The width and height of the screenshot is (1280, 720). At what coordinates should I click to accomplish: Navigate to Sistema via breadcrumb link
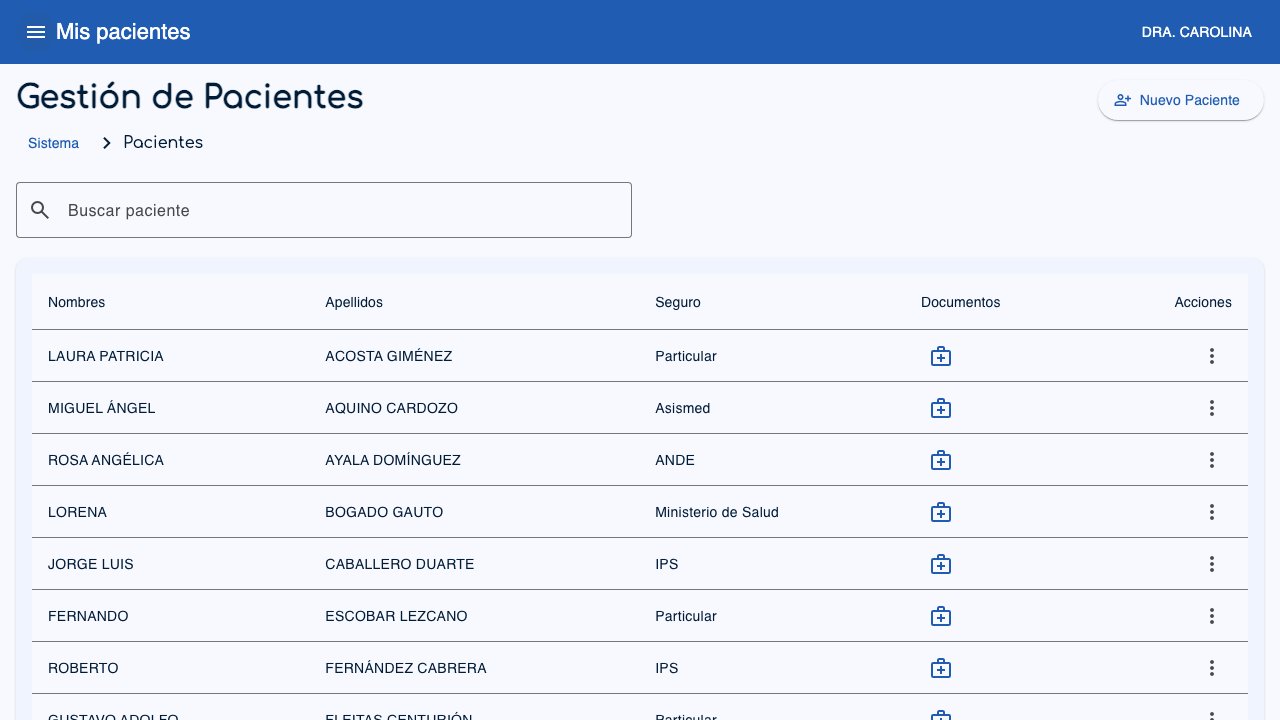click(53, 143)
